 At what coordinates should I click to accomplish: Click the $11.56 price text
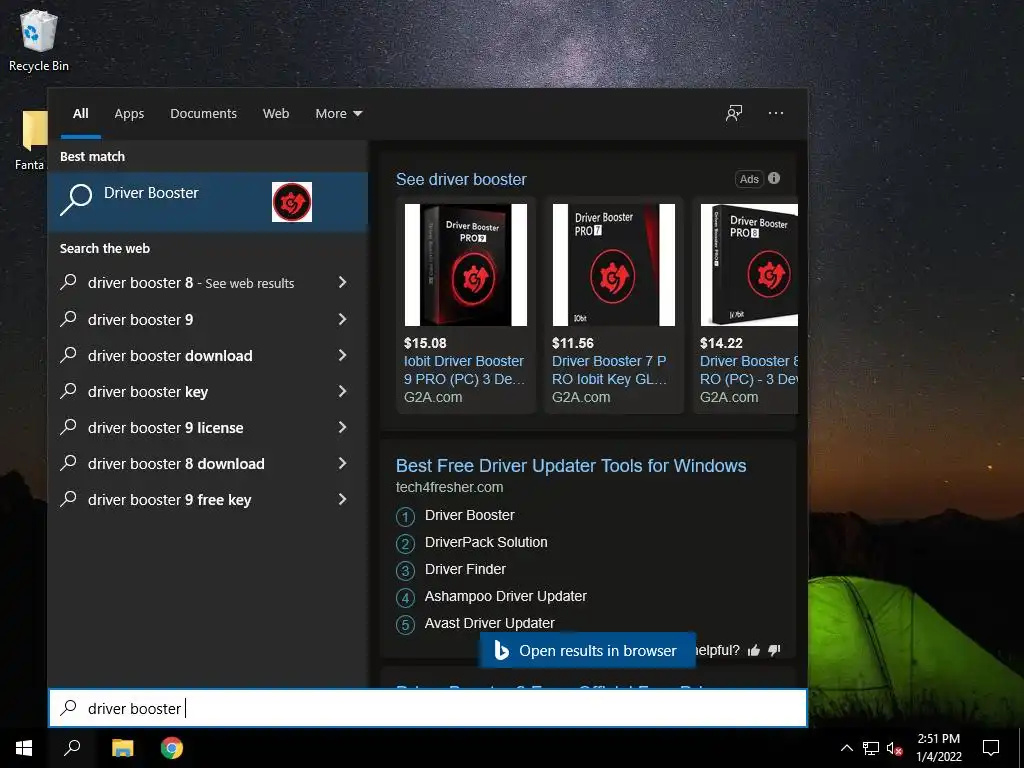tap(573, 343)
